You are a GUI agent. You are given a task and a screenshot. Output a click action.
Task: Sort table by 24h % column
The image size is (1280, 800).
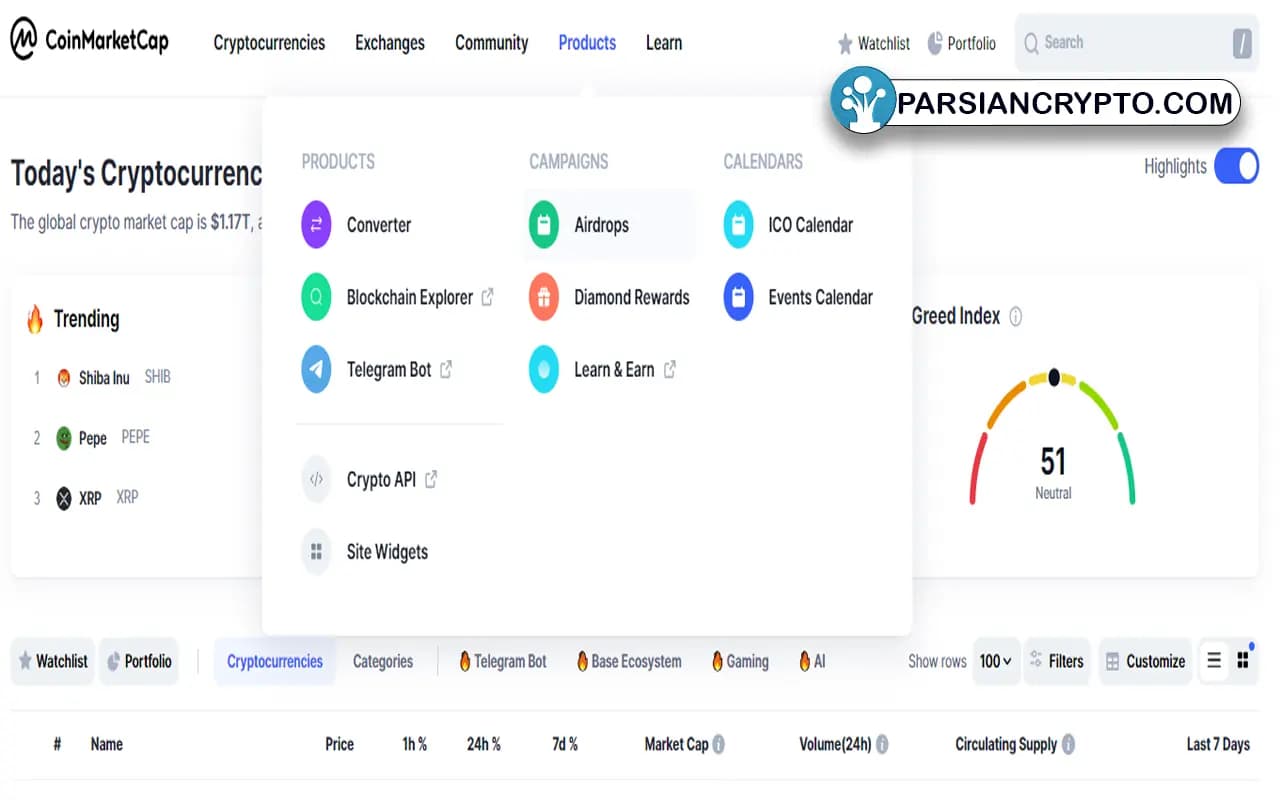[484, 744]
